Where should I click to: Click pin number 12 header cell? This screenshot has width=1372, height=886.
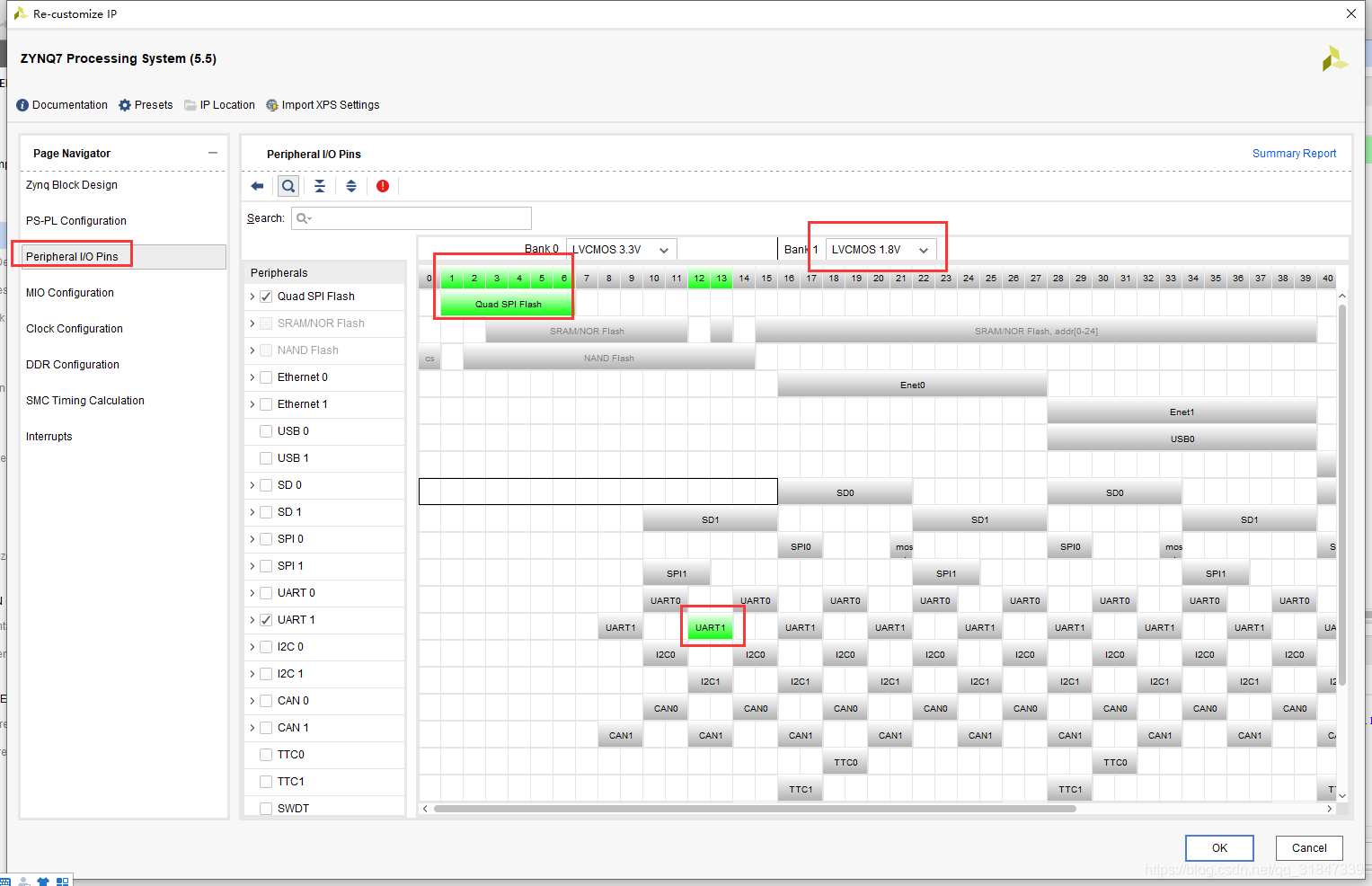[699, 279]
